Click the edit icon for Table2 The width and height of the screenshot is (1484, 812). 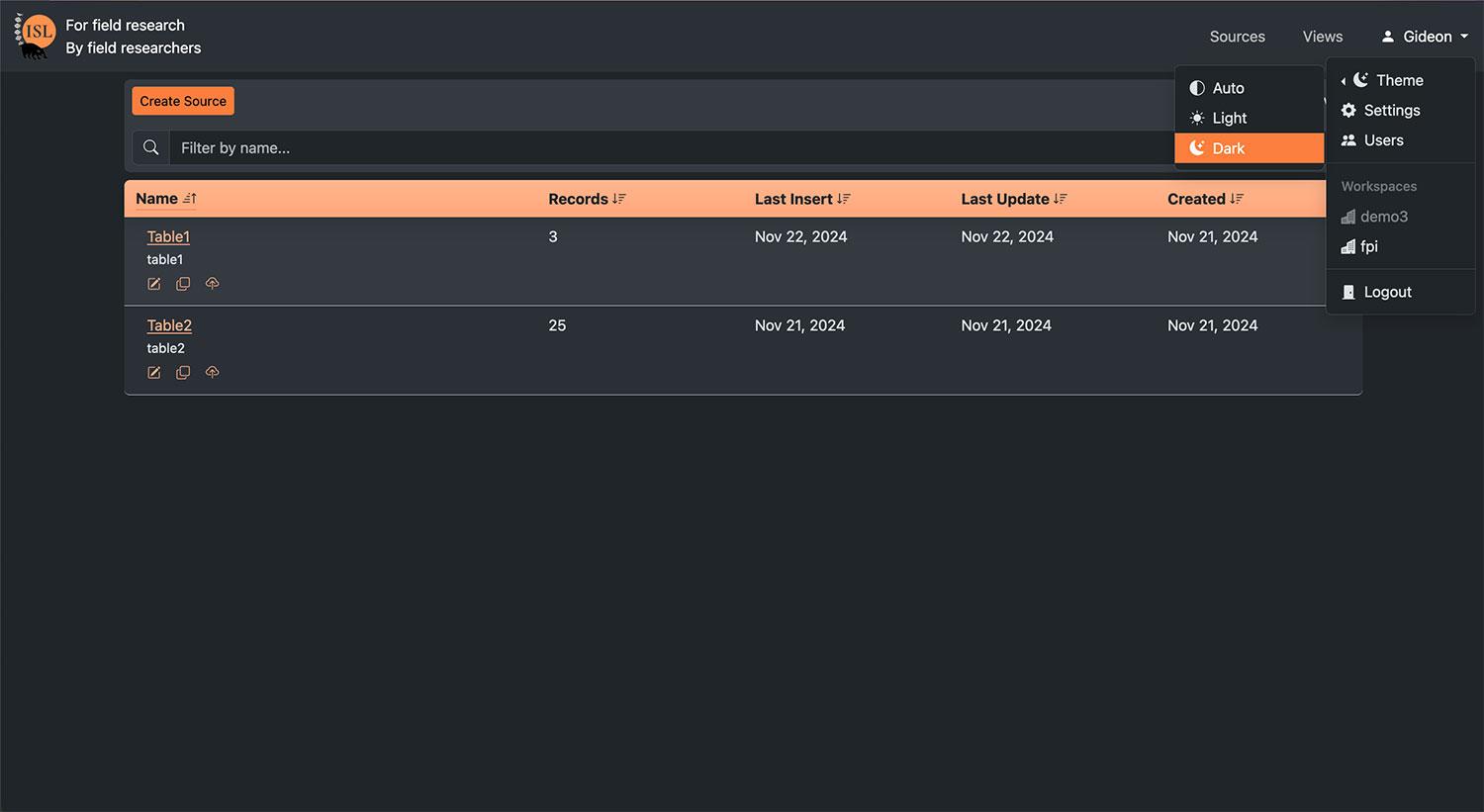pyautogui.click(x=154, y=373)
